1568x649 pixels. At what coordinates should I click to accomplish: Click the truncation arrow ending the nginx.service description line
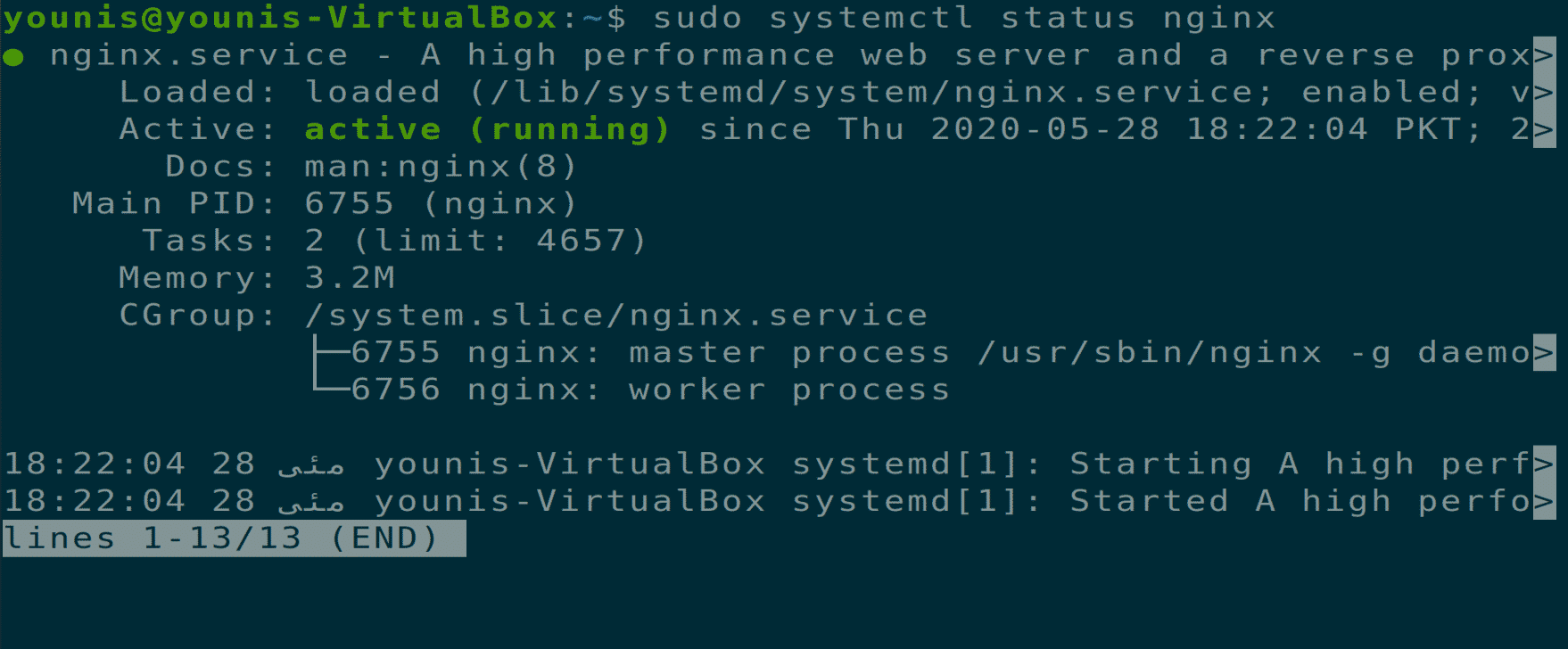tap(1544, 55)
